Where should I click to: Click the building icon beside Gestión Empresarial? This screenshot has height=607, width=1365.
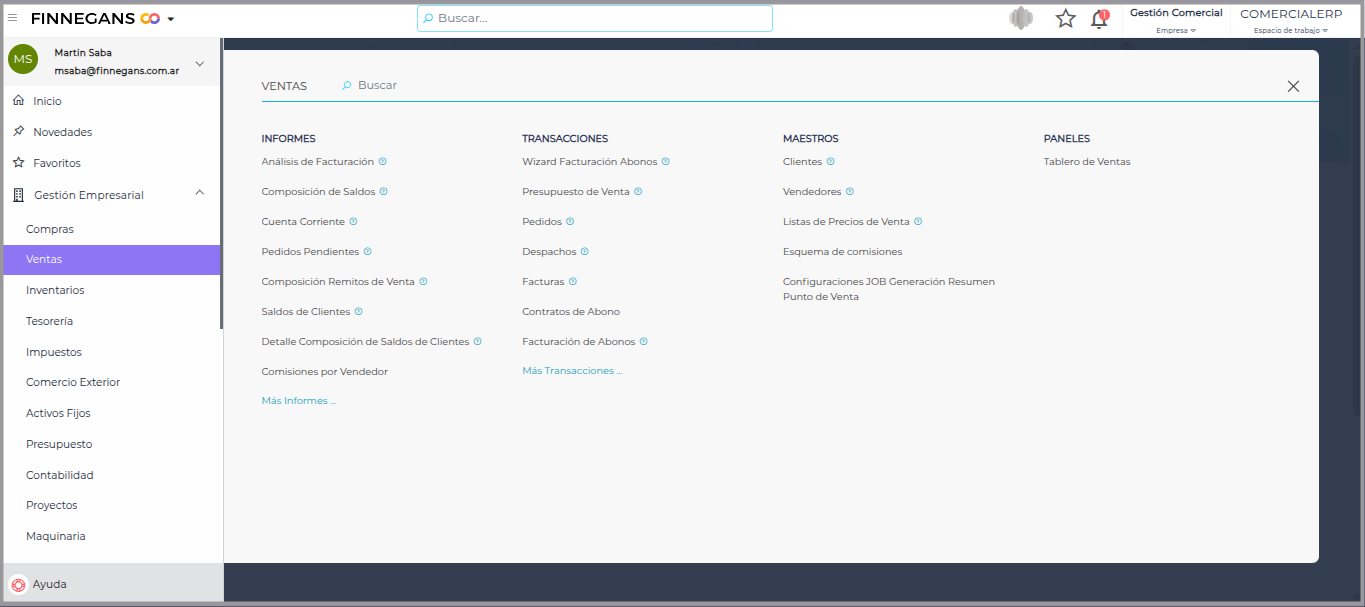coord(18,195)
